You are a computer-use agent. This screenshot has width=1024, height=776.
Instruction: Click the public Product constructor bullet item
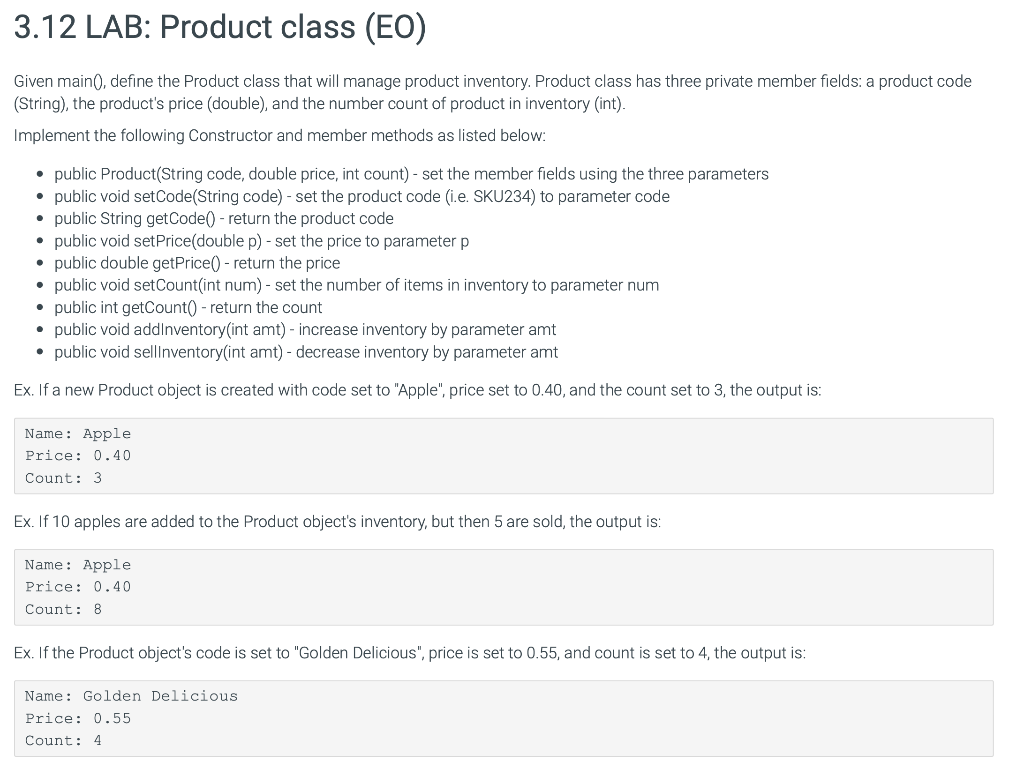pos(411,174)
